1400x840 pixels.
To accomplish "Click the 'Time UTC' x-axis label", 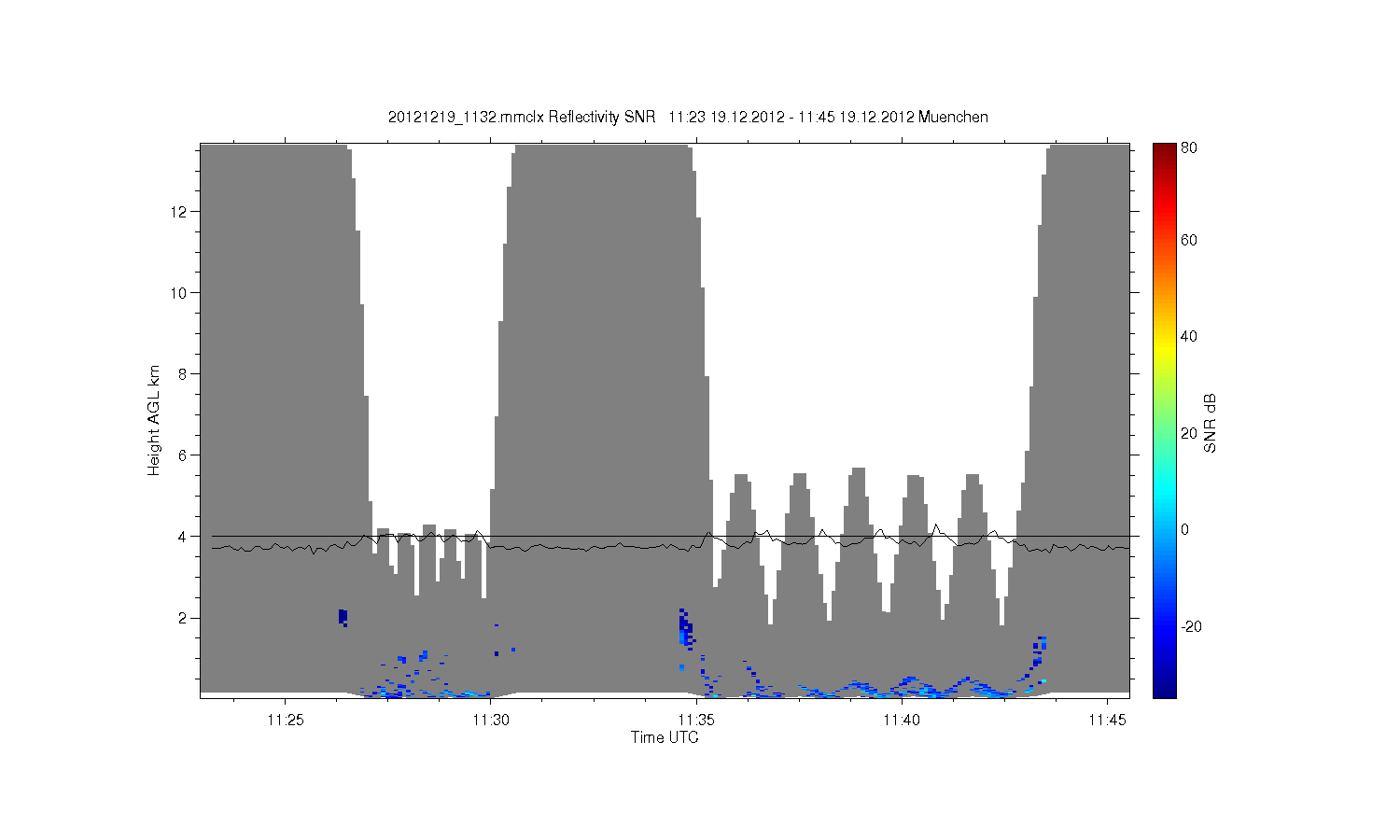I will (x=665, y=737).
